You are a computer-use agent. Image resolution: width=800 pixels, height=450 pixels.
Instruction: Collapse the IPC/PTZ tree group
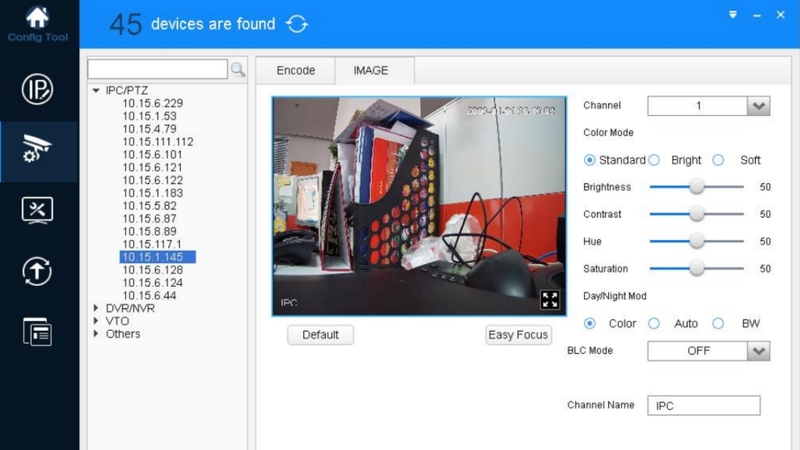point(96,90)
